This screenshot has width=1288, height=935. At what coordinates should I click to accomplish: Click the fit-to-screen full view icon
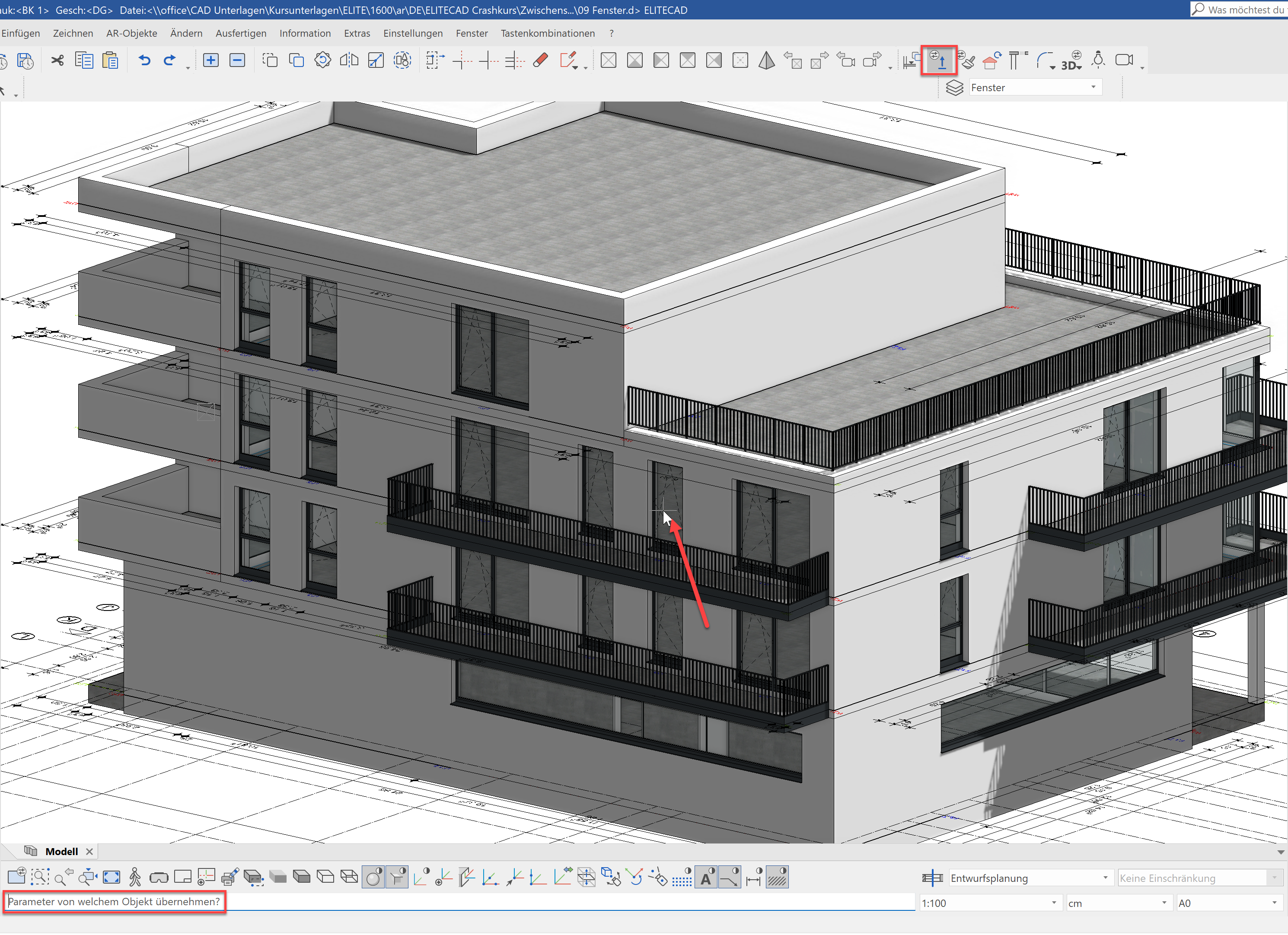[x=112, y=878]
